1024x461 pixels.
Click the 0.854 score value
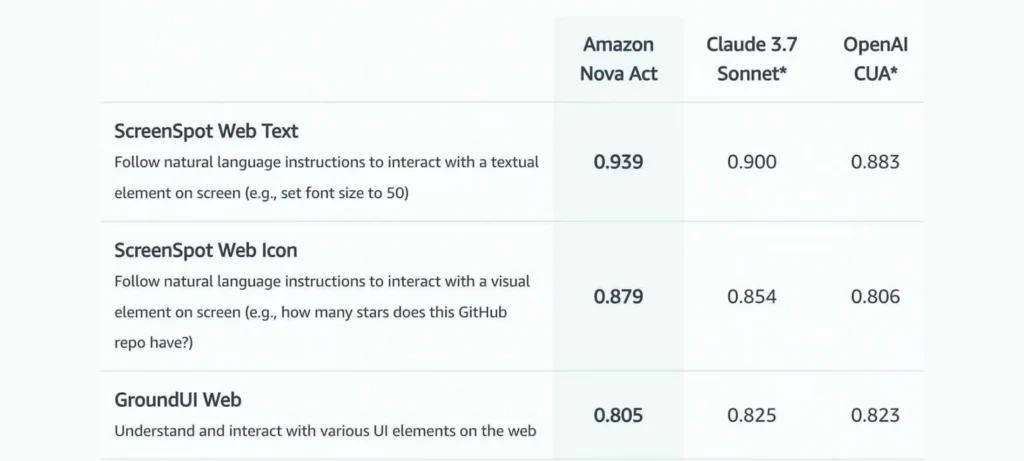[x=752, y=296]
